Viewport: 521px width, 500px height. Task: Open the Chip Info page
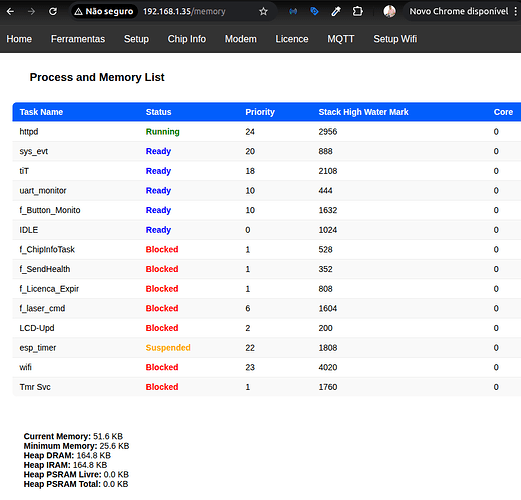pyautogui.click(x=187, y=39)
